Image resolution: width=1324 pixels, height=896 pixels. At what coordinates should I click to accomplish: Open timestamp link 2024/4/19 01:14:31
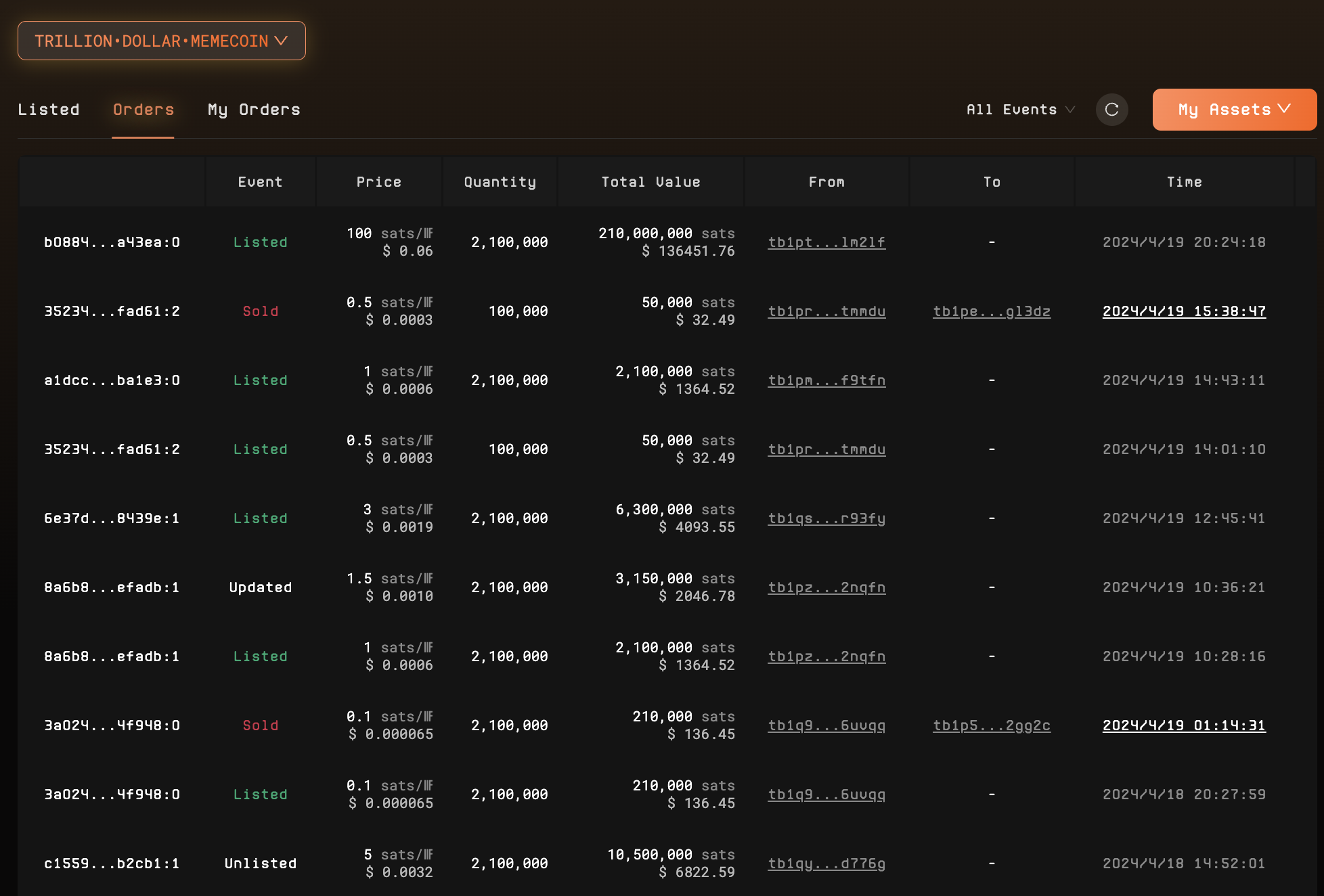pyautogui.click(x=1184, y=725)
